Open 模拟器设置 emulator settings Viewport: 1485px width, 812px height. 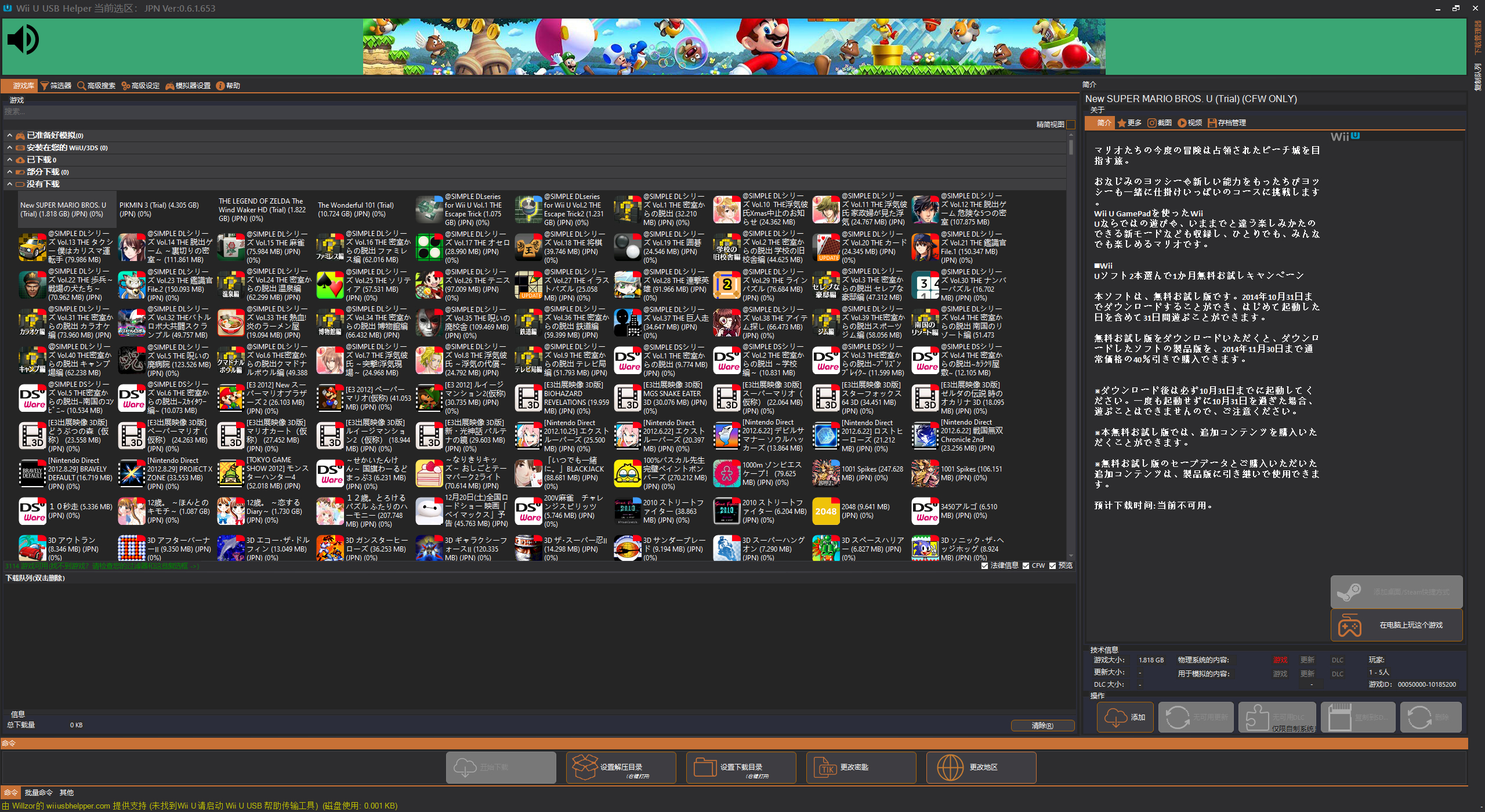[188, 86]
